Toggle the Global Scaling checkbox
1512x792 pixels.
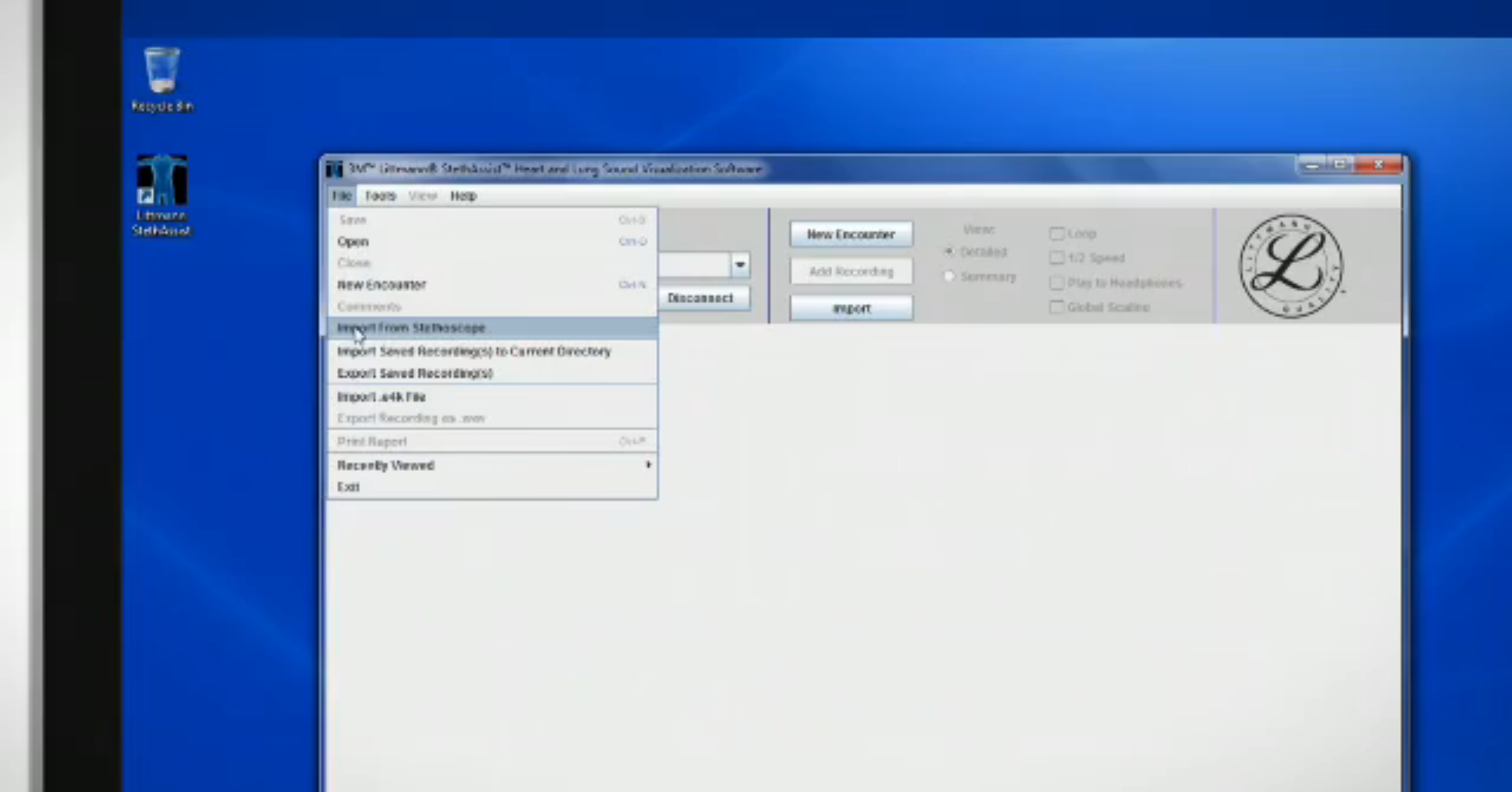coord(1057,307)
